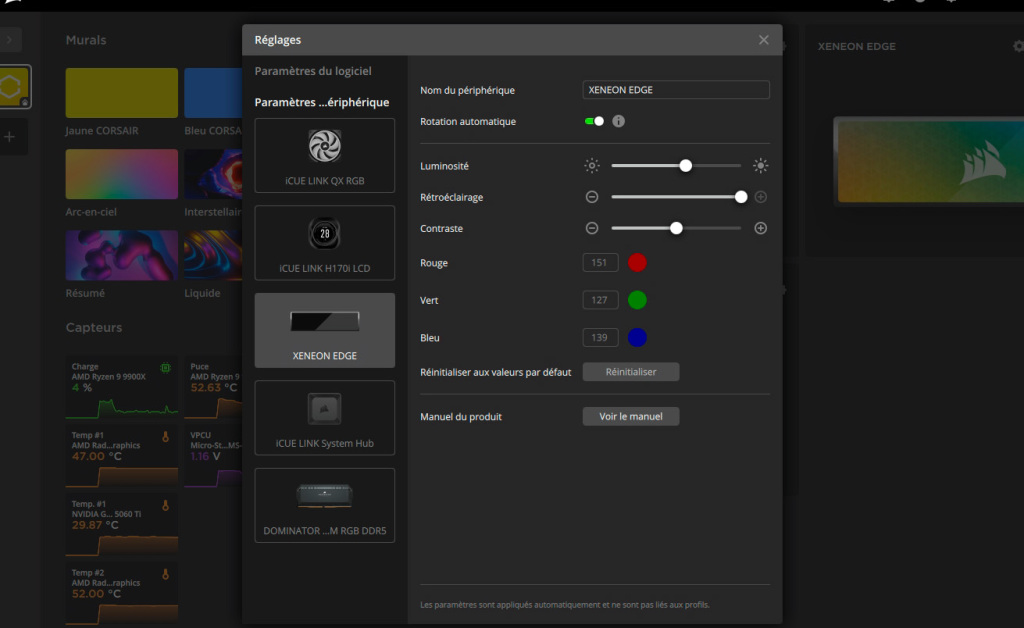
Task: Click the dim sun icon to lower brightness
Action: [592, 165]
